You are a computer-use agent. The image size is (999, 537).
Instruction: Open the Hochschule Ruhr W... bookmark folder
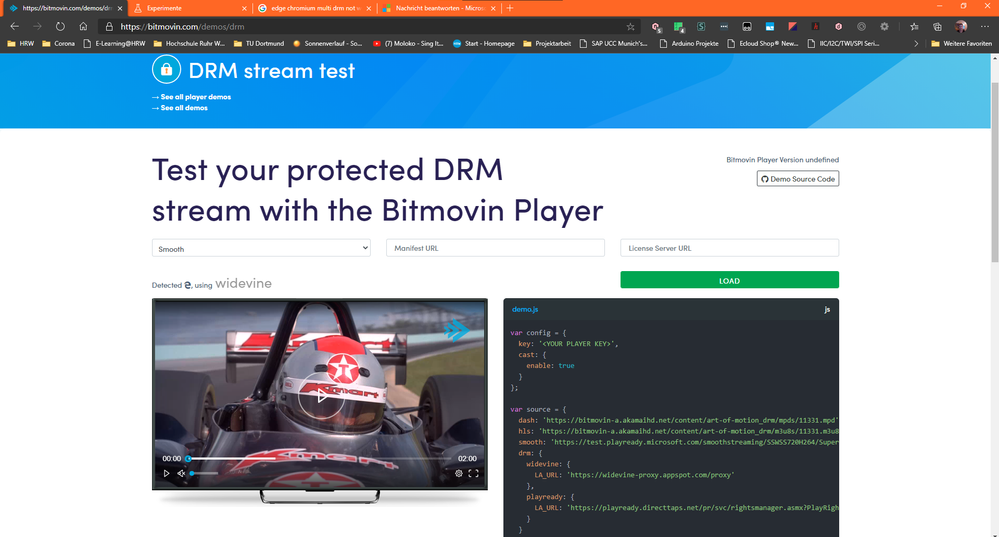pyautogui.click(x=189, y=44)
